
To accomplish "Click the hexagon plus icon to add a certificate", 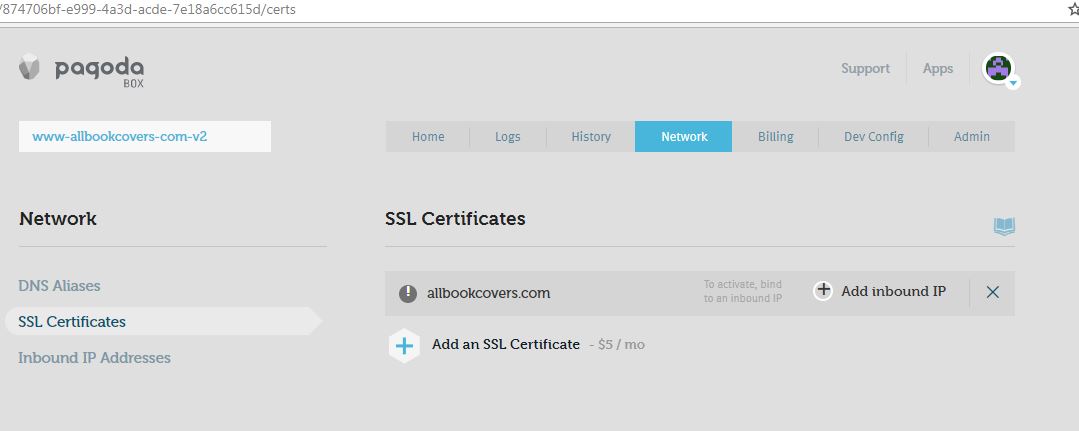I will 404,346.
